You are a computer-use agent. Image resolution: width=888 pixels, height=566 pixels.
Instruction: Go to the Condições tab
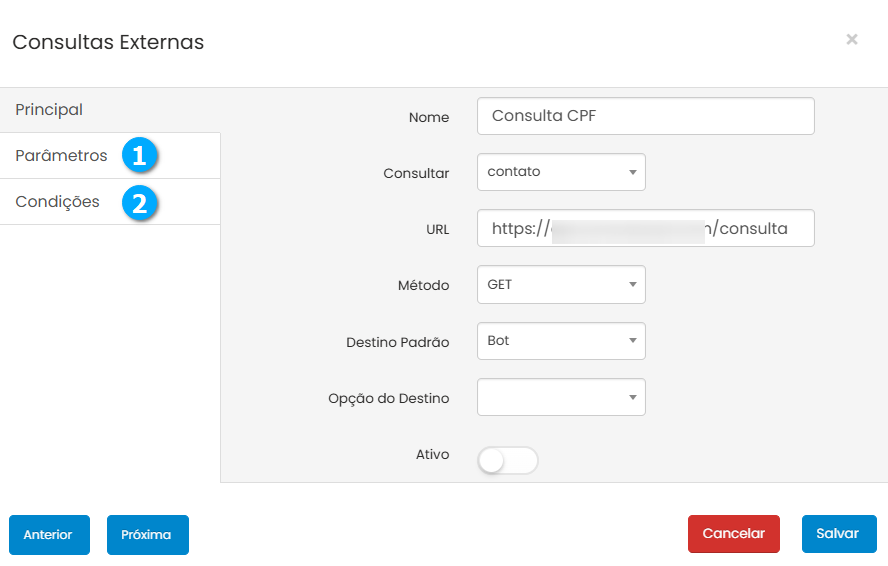(x=57, y=202)
